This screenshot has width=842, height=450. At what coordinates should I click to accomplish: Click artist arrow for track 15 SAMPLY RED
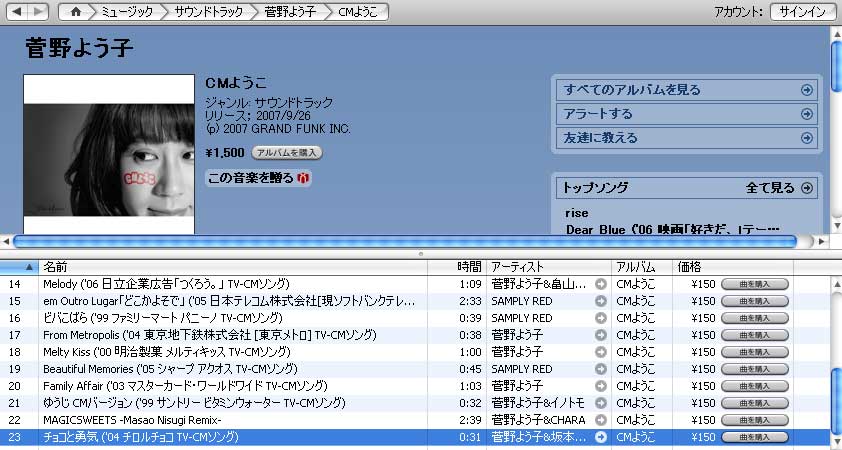tap(600, 301)
